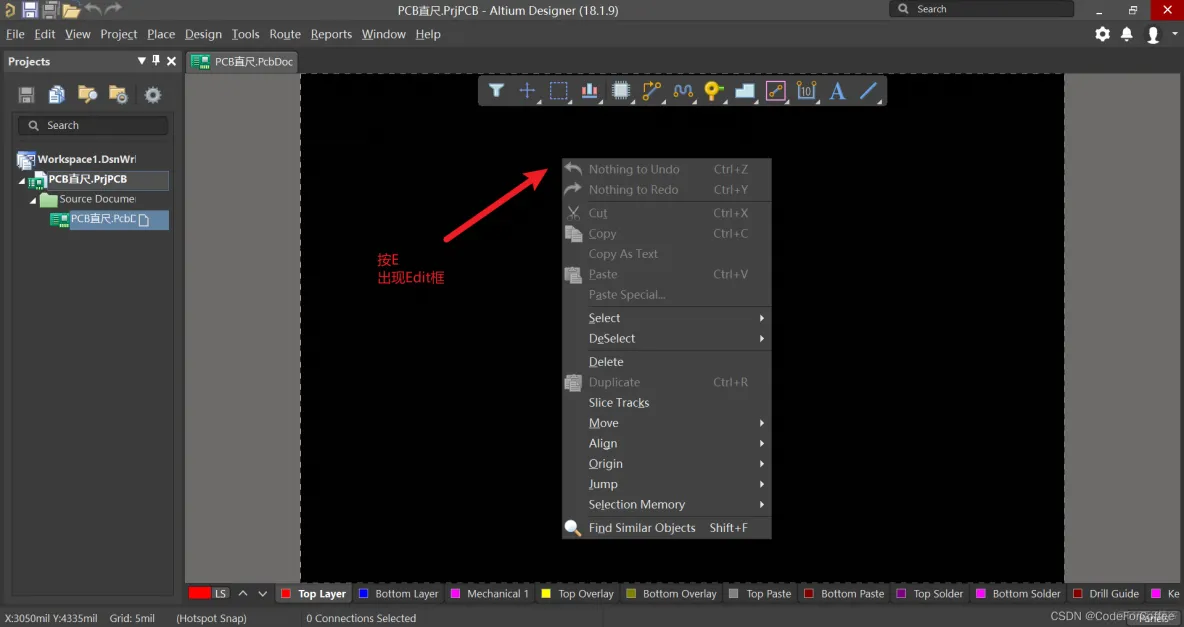The image size is (1184, 627).
Task: Open the Place menu
Action: [161, 34]
